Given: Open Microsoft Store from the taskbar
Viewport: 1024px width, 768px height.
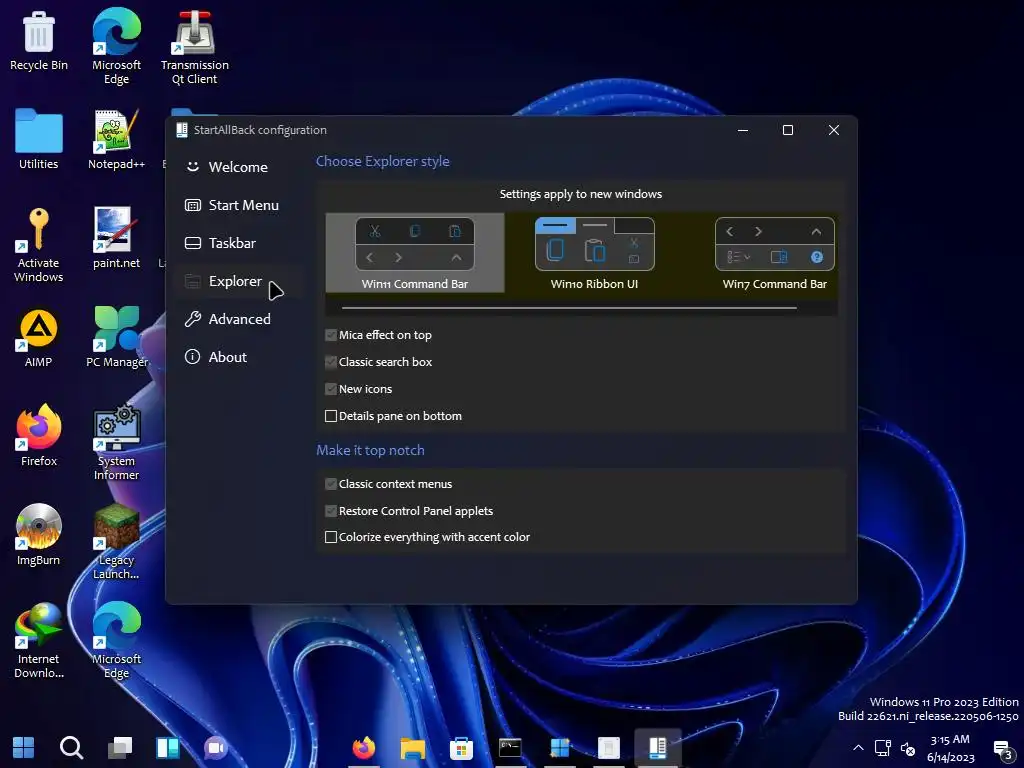Looking at the screenshot, I should tap(461, 748).
